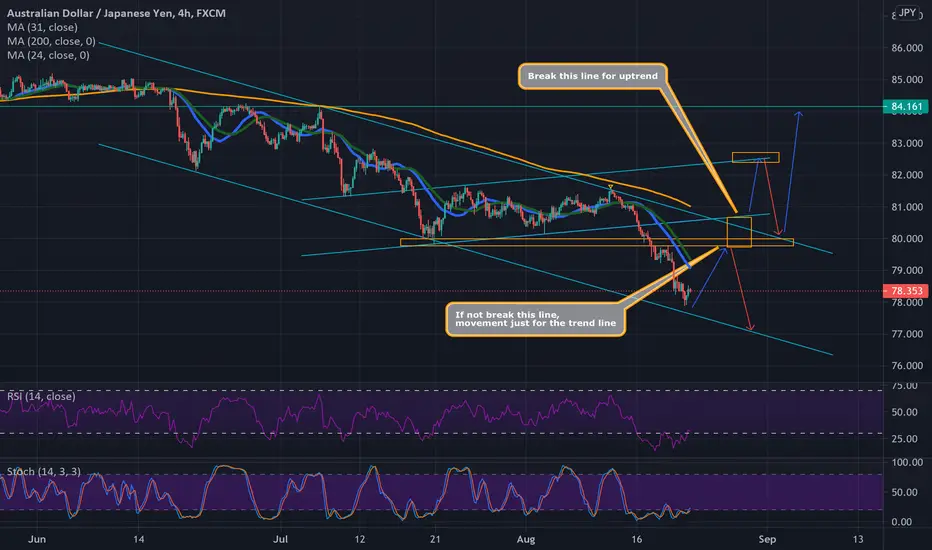Click the Sep label on time axis
This screenshot has height=550, width=932.
[767, 539]
